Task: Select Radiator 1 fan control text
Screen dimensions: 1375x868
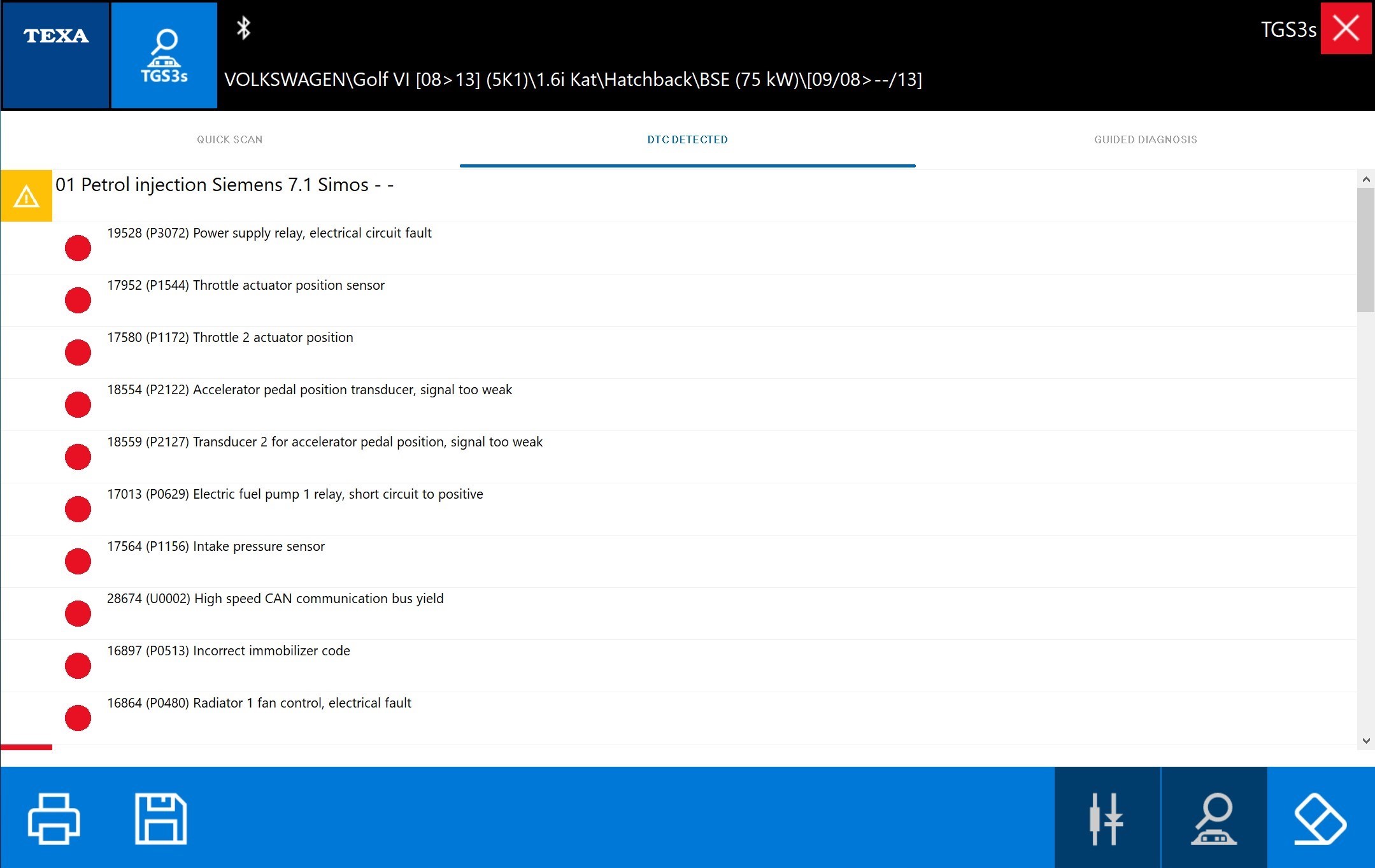Action: point(259,703)
